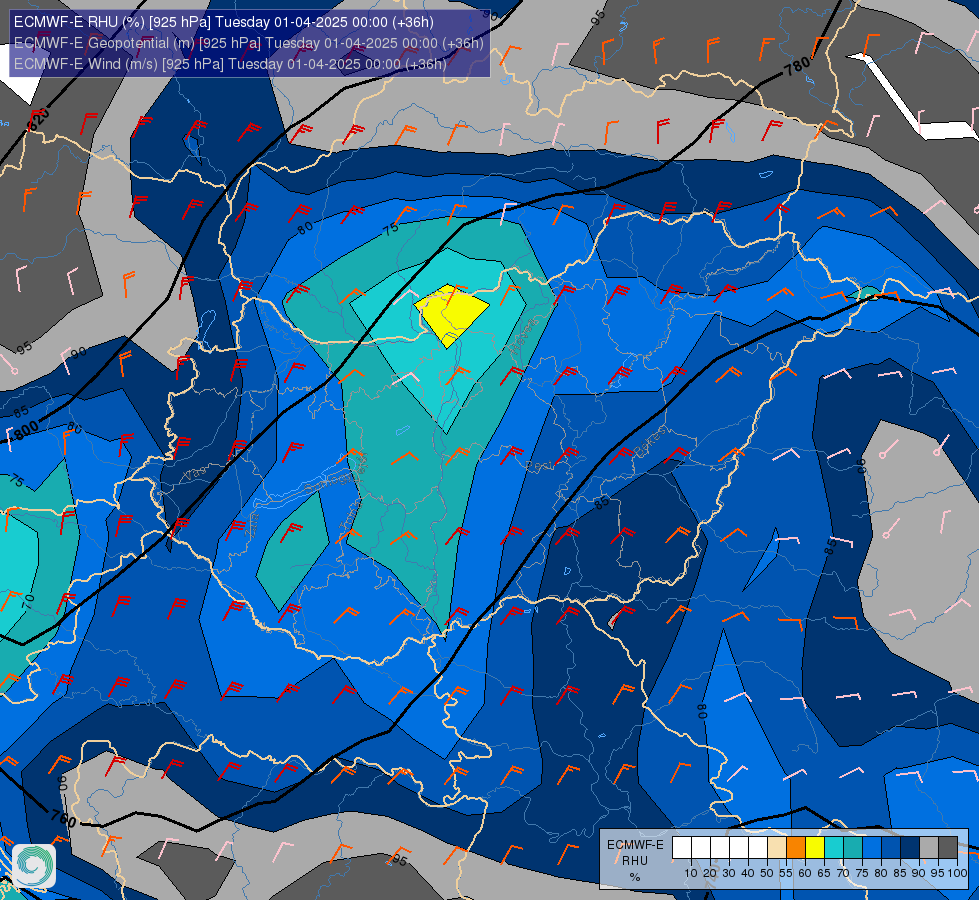The height and width of the screenshot is (900, 979).
Task: Click the '800' geopotential contour label
Action: tap(26, 431)
